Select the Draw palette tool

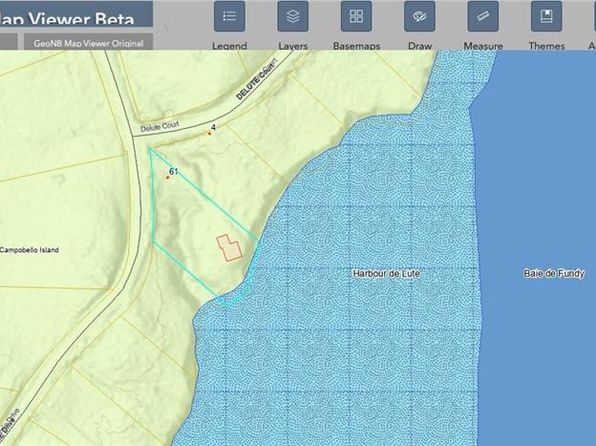pyautogui.click(x=420, y=16)
